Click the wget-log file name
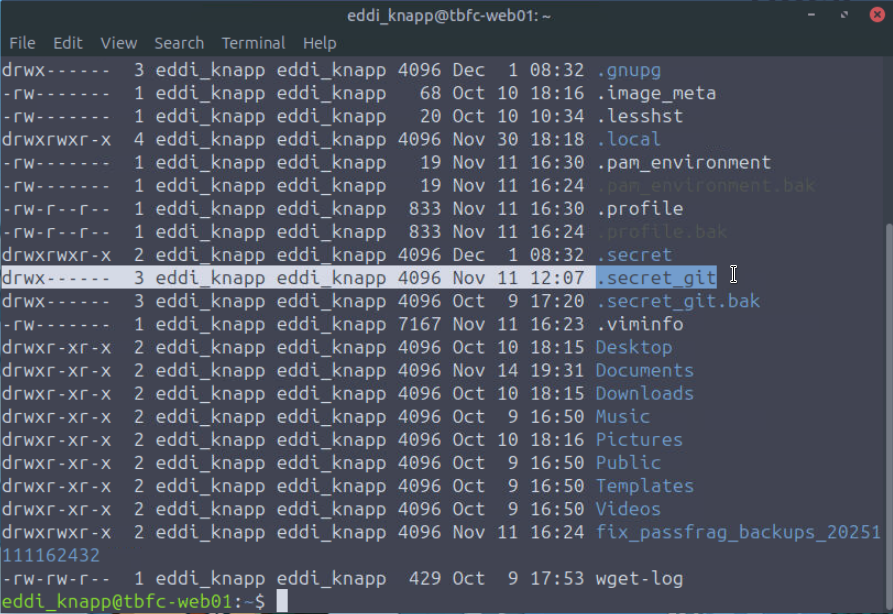The height and width of the screenshot is (614, 893). coord(639,578)
